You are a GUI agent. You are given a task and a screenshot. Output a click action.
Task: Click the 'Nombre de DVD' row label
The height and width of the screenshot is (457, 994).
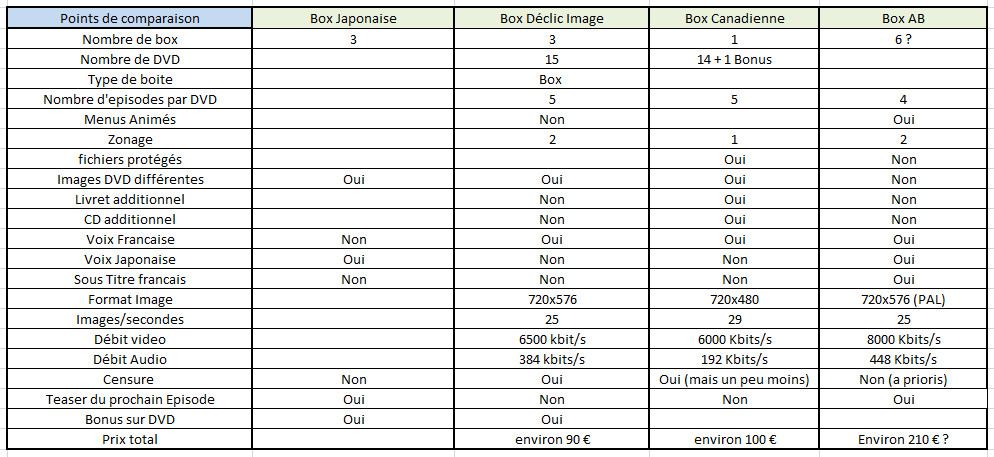(x=130, y=60)
